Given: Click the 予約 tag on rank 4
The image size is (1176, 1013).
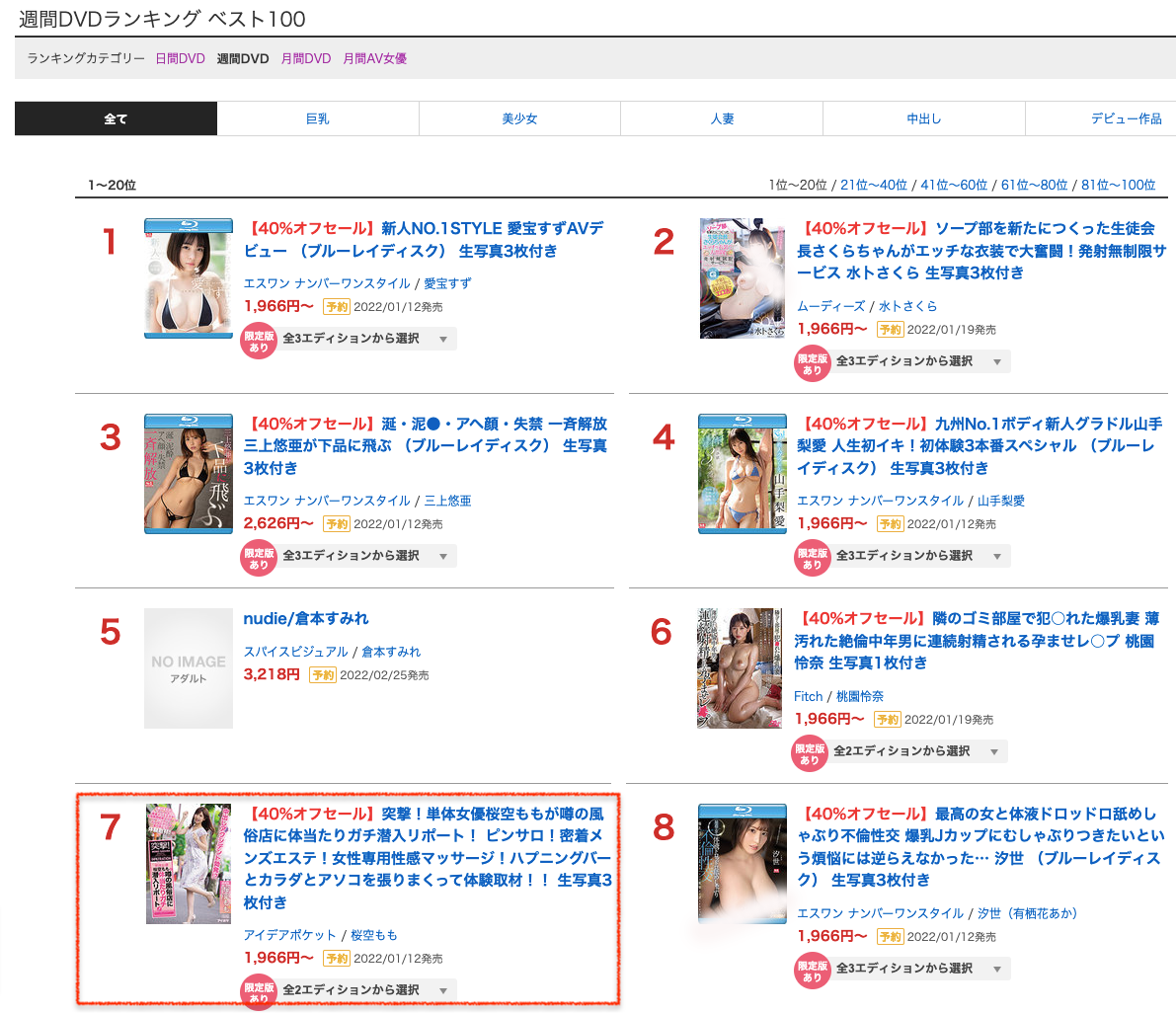Looking at the screenshot, I should pyautogui.click(x=890, y=524).
